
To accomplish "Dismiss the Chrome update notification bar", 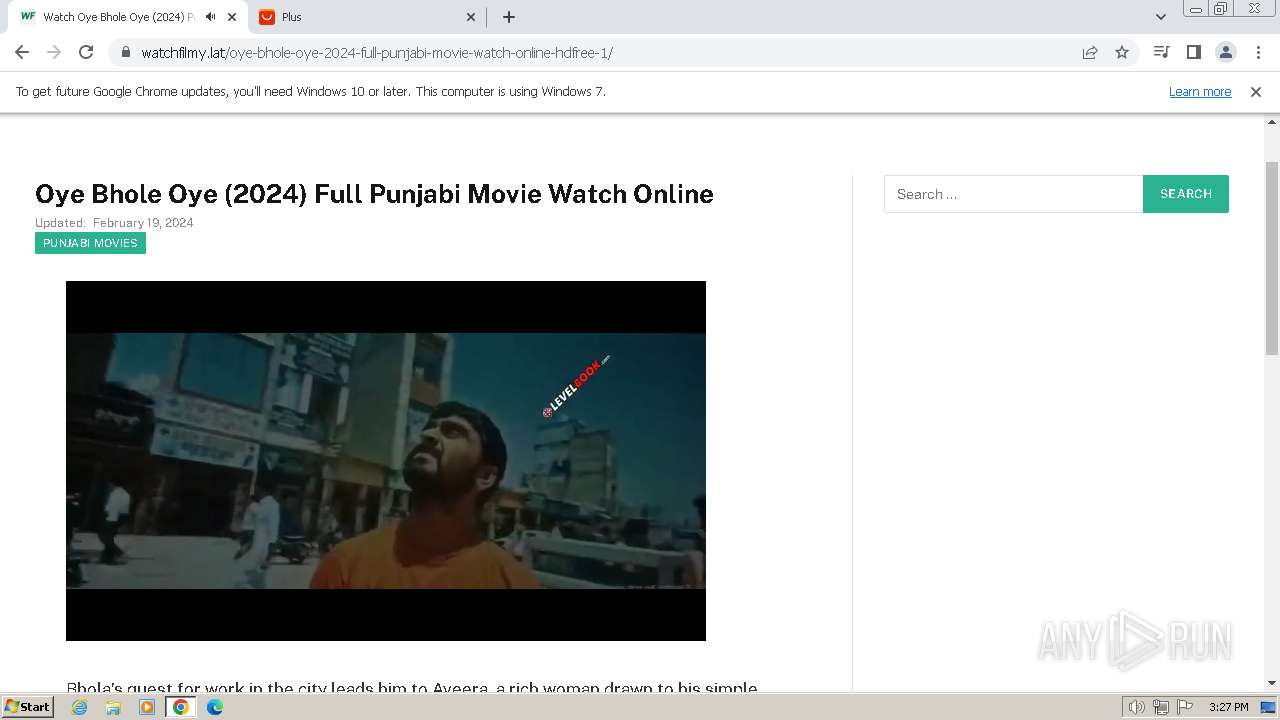I will (1256, 91).
